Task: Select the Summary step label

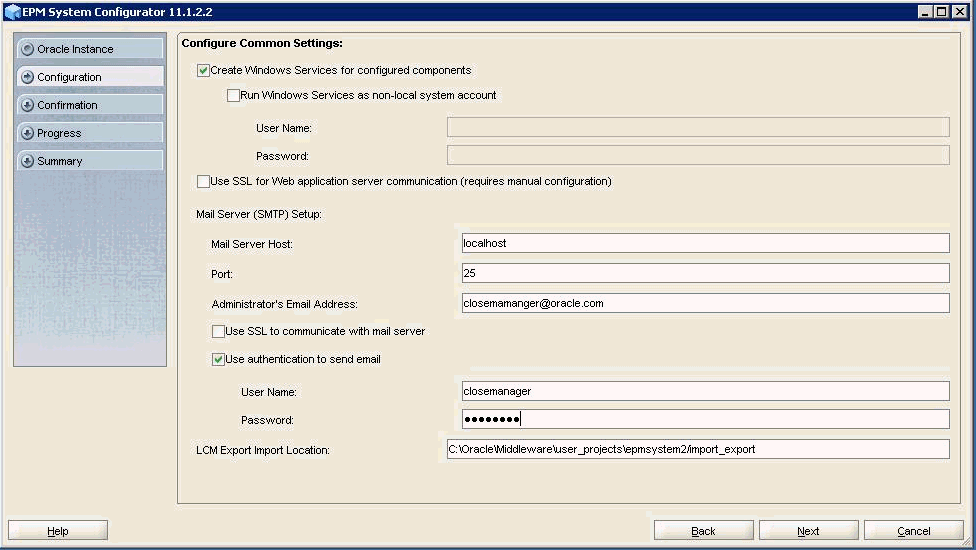Action: 60,161
